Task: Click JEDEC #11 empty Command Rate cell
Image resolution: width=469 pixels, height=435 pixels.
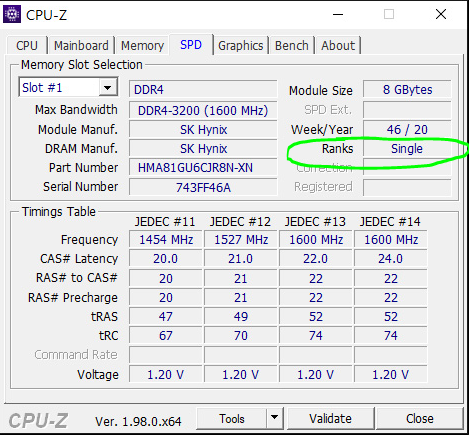Action: tap(166, 355)
